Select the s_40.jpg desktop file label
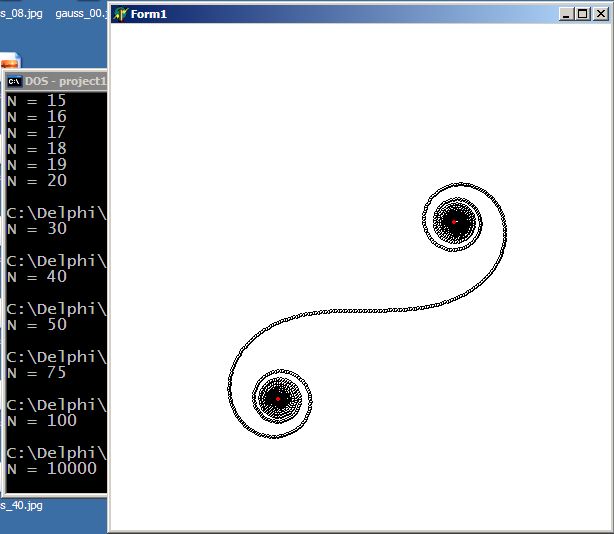Image resolution: width=614 pixels, height=534 pixels. pos(21,506)
